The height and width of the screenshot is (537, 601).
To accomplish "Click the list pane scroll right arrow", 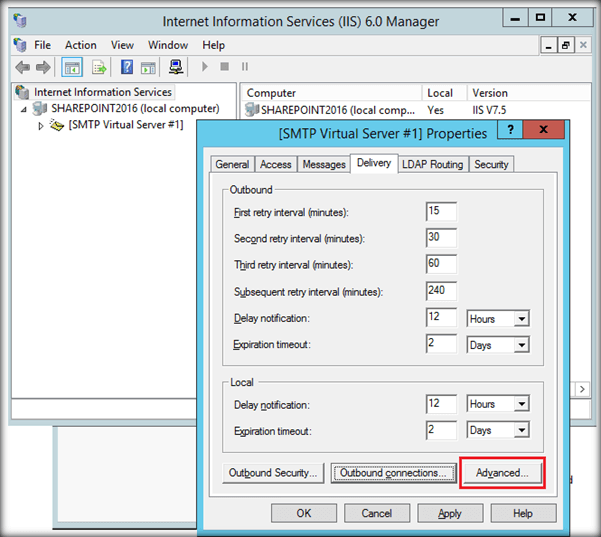I will tap(583, 389).
